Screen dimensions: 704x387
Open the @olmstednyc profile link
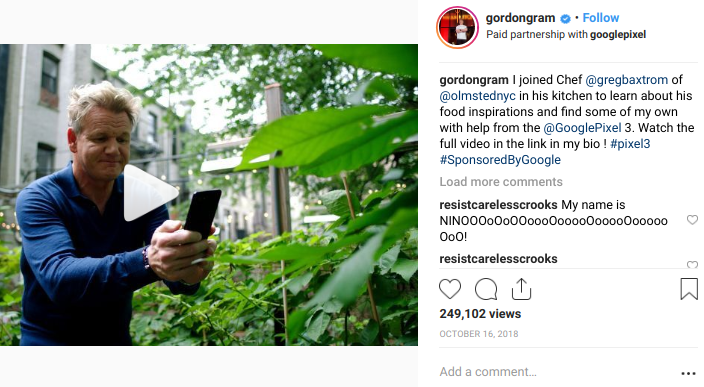click(x=477, y=96)
